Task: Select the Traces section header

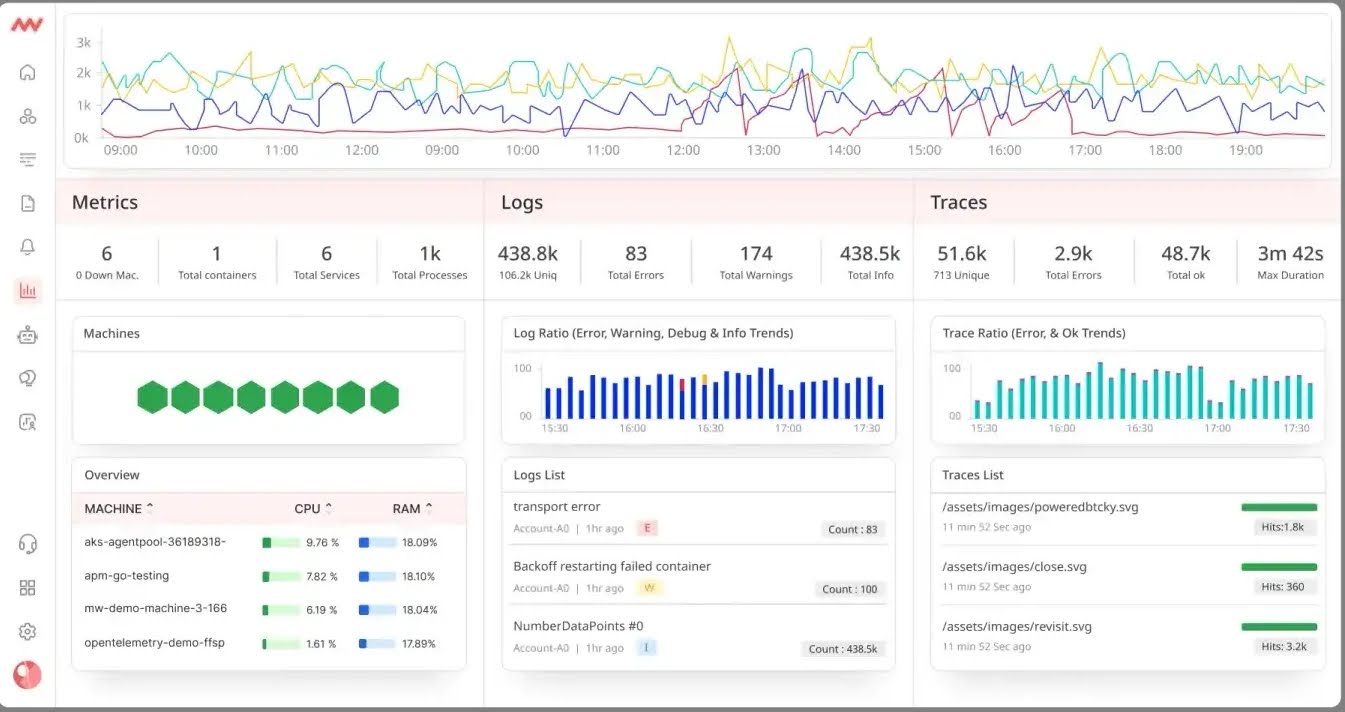Action: click(957, 202)
